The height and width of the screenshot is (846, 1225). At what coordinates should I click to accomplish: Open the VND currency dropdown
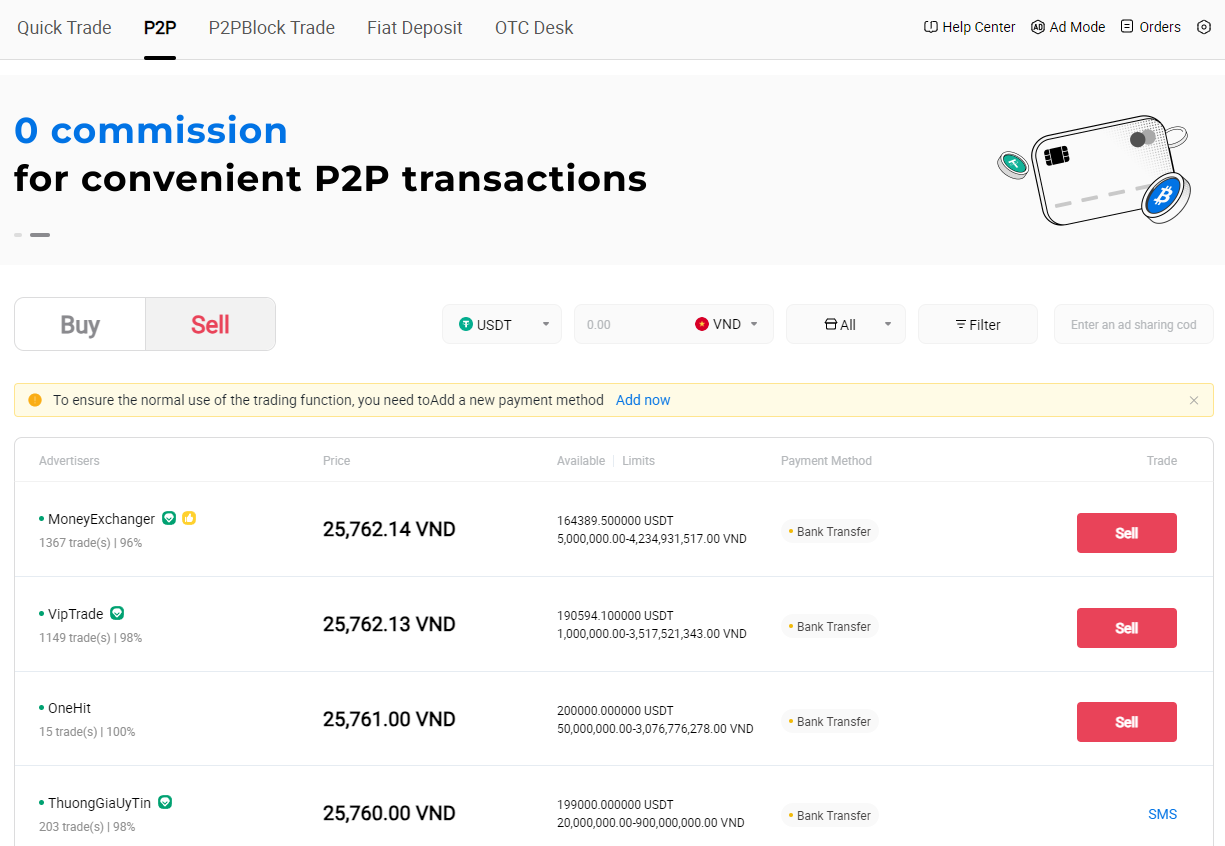click(727, 324)
